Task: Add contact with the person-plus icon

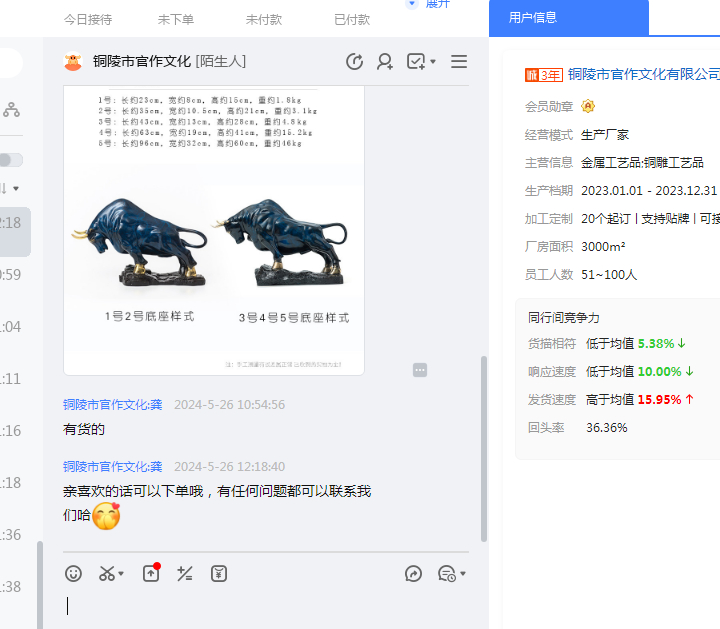Action: coord(384,62)
